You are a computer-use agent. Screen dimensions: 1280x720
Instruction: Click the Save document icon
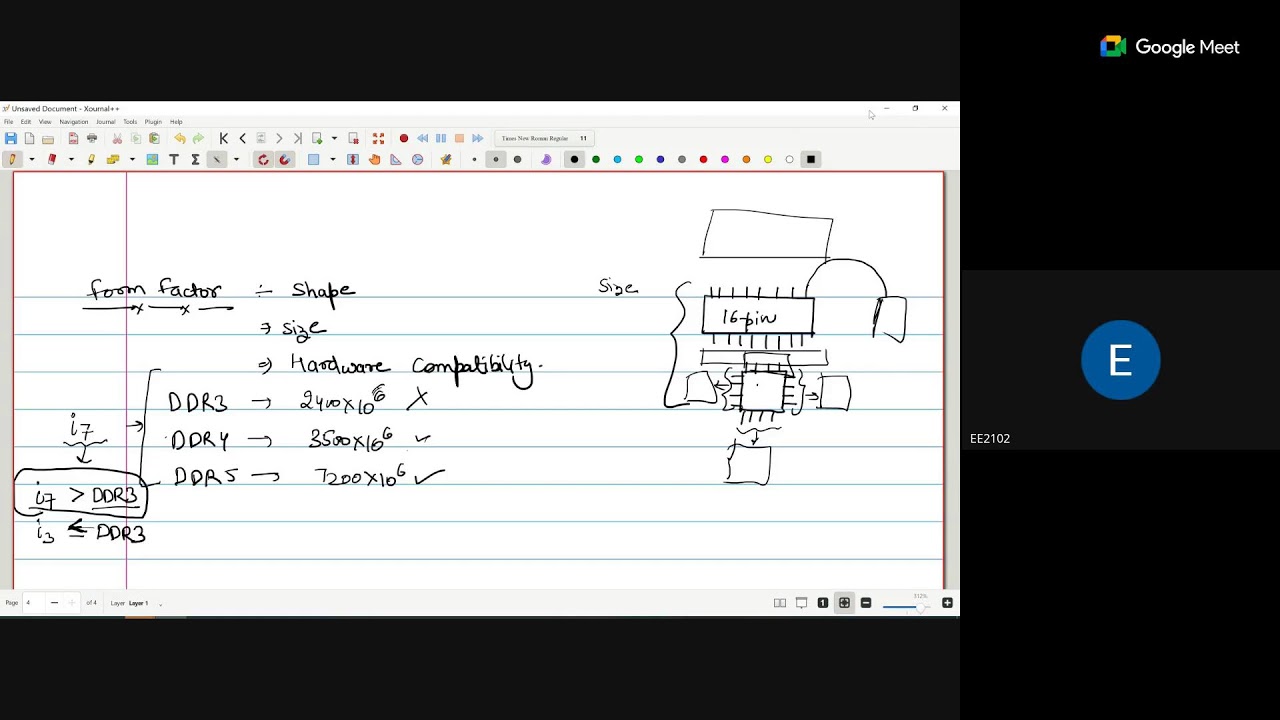pos(11,138)
